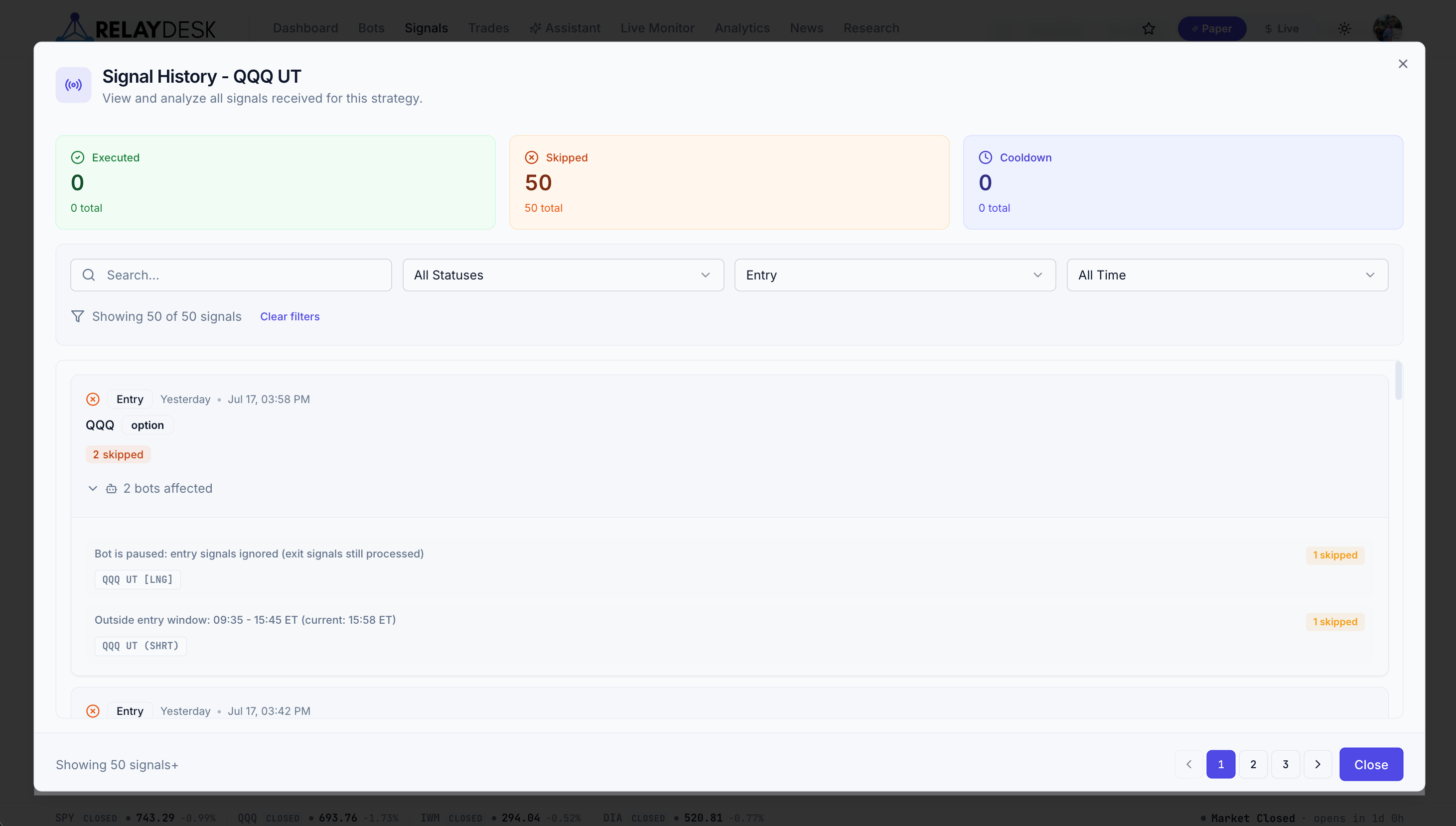Viewport: 1456px width, 826px height.
Task: Open the All Statuses dropdown
Action: click(x=563, y=275)
